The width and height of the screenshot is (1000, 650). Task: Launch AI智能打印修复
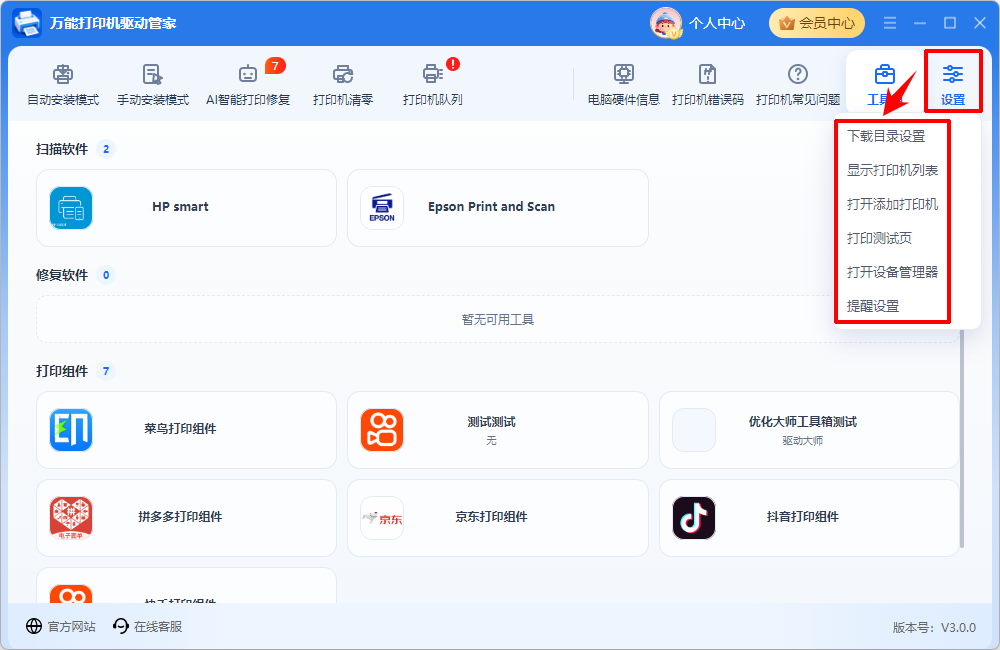(248, 84)
